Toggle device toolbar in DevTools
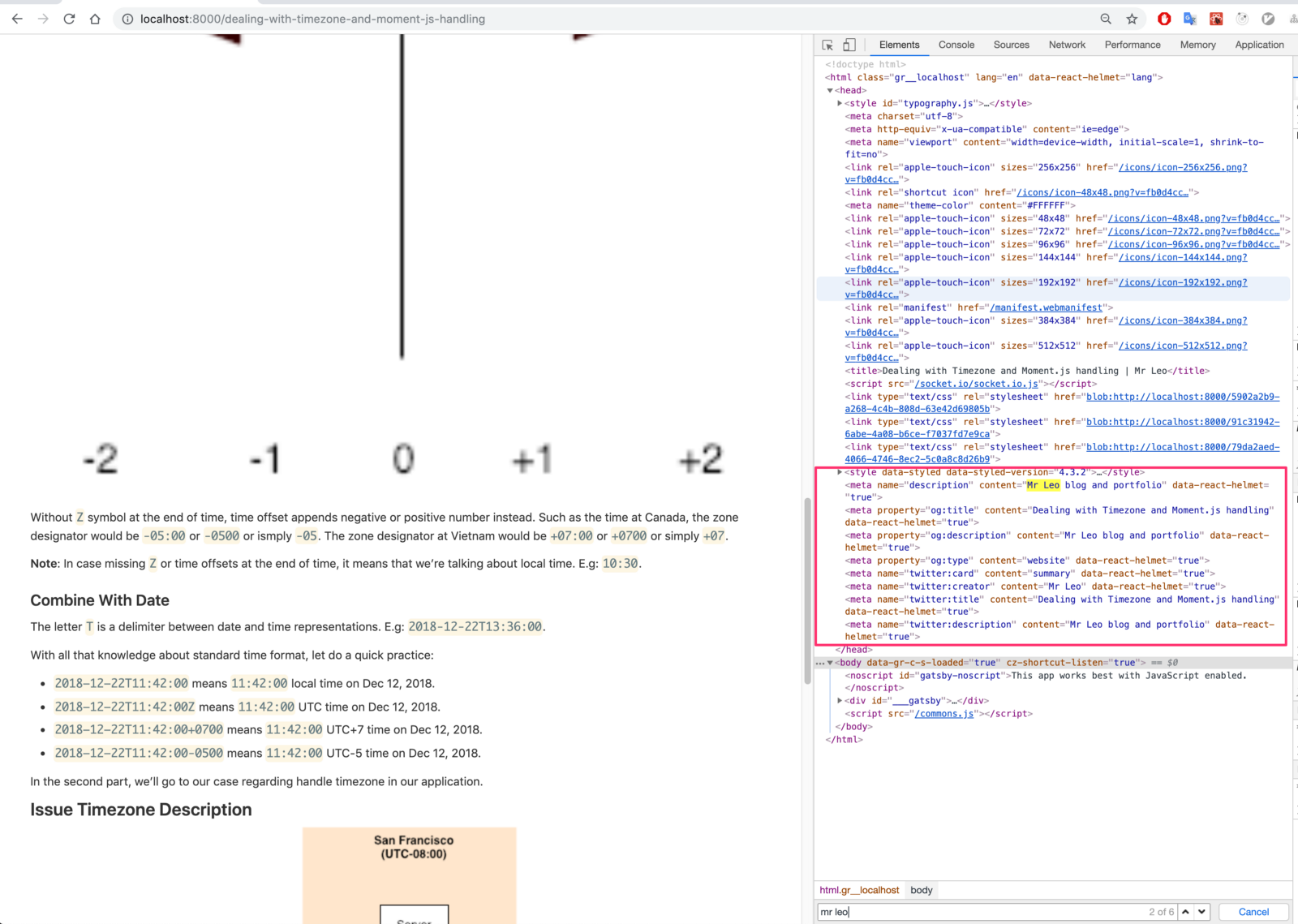 849,45
